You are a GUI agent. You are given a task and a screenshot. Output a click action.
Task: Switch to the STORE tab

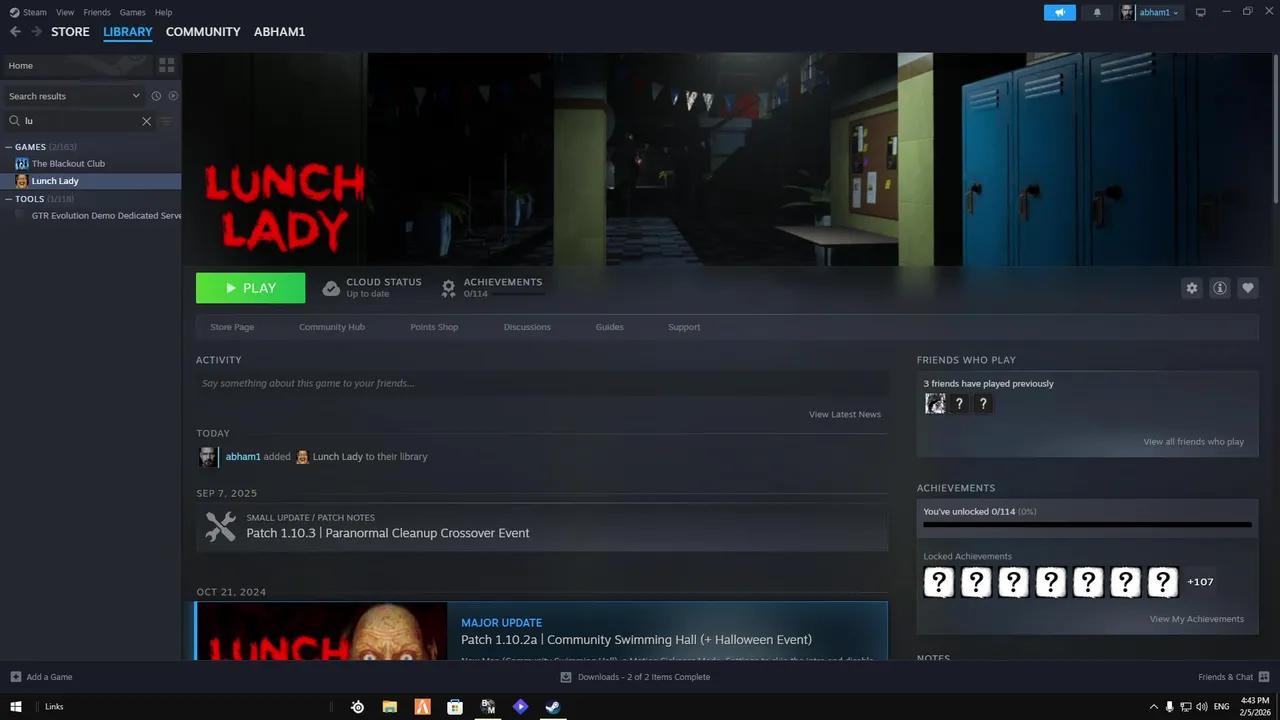click(71, 32)
